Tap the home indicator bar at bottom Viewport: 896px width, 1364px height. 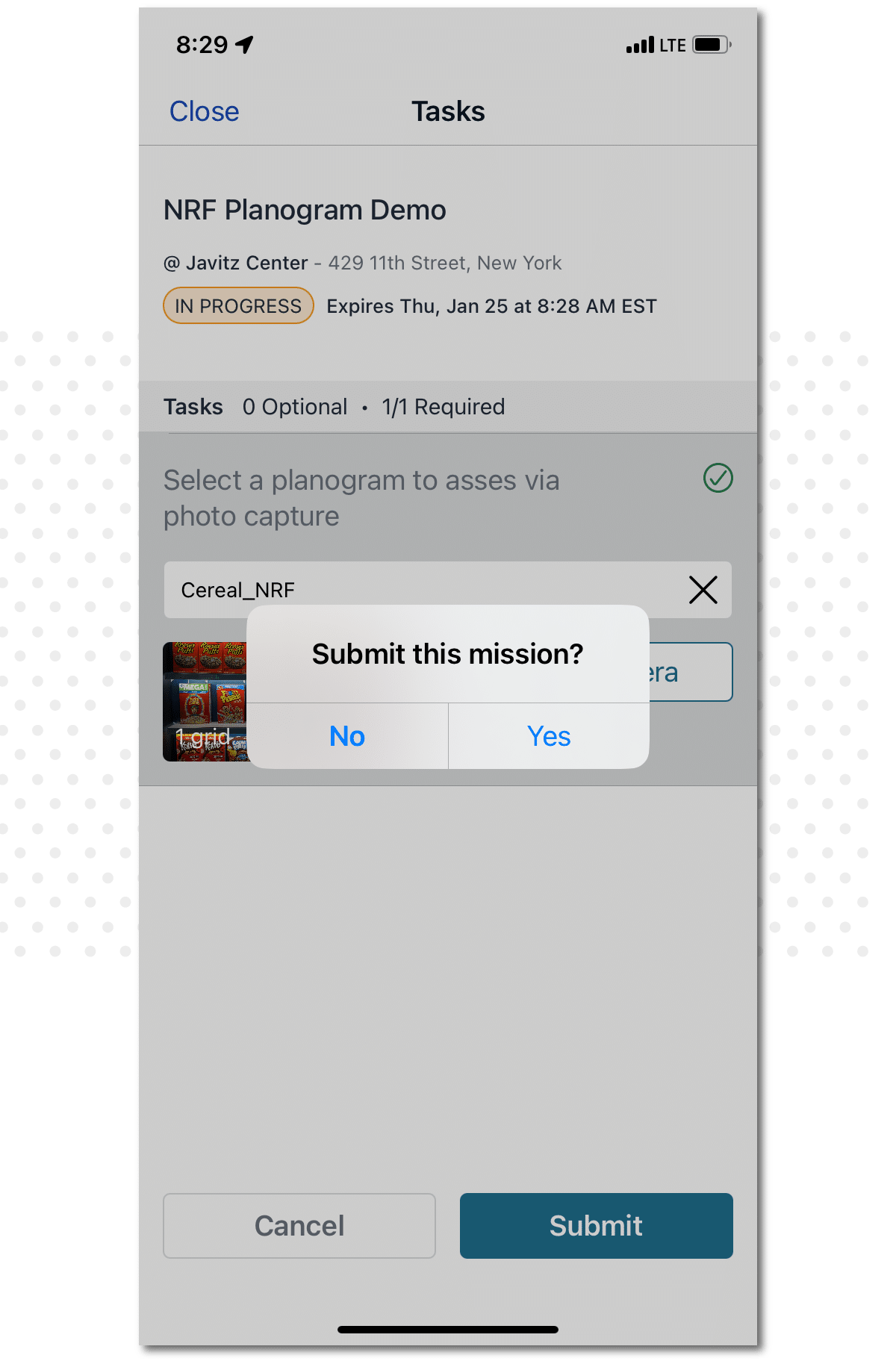[448, 1329]
